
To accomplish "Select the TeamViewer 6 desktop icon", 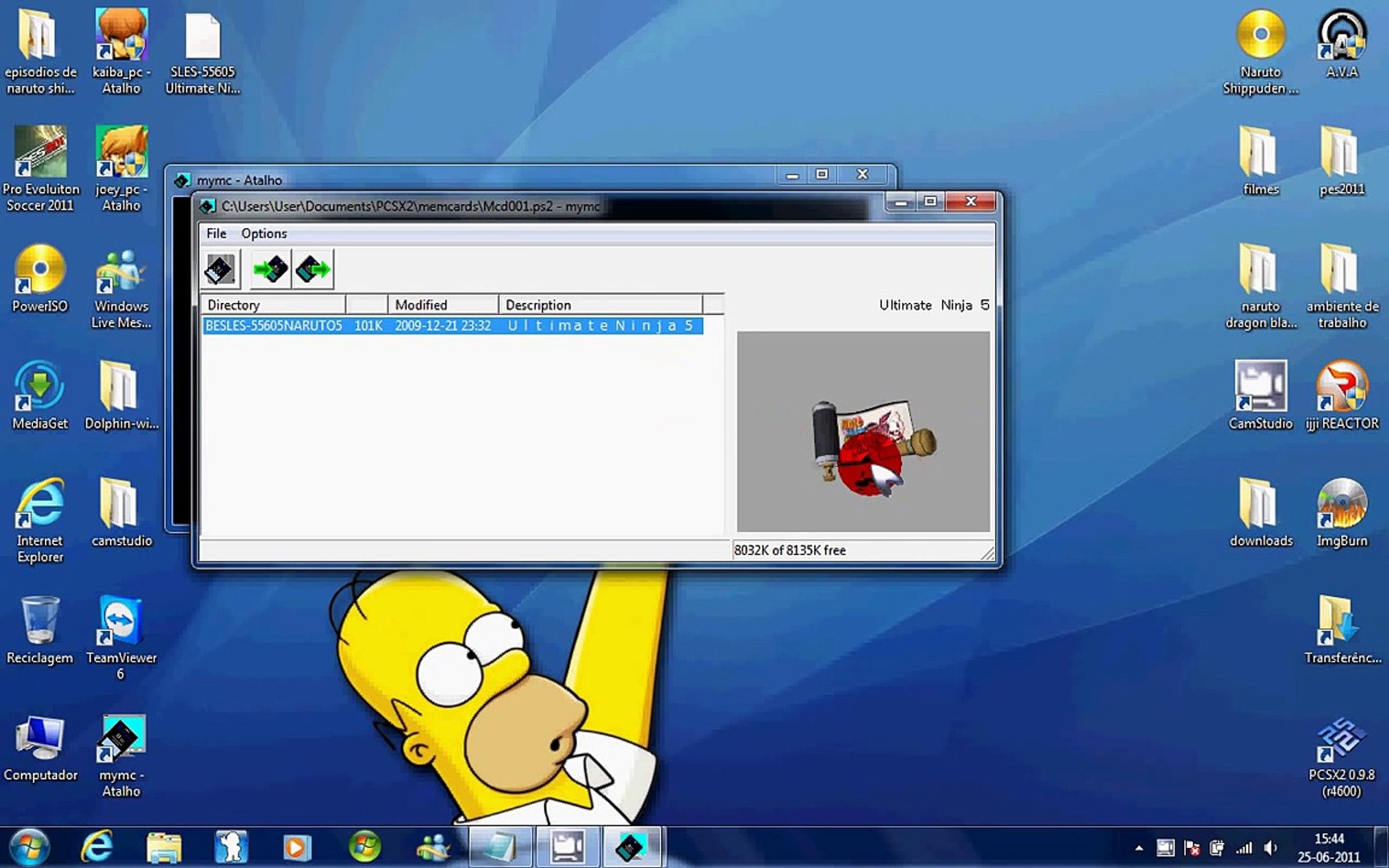I will 121,638.
